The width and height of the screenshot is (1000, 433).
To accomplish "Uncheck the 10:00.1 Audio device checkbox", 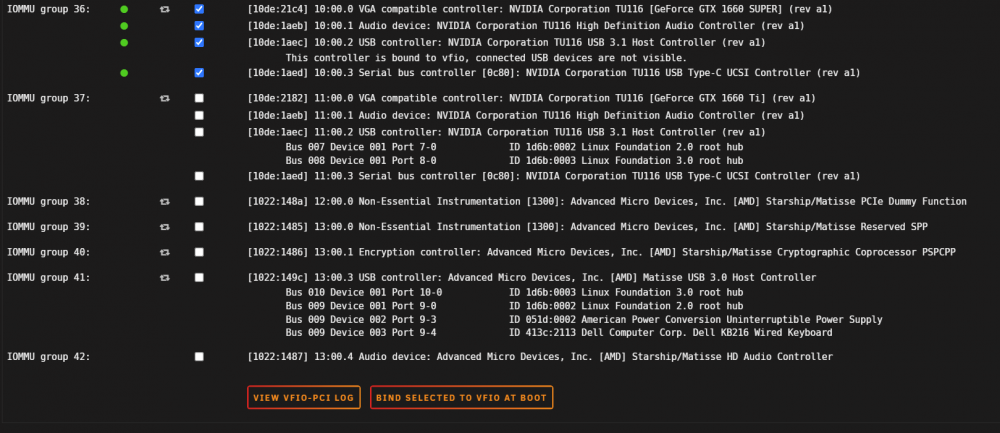I will (x=199, y=26).
